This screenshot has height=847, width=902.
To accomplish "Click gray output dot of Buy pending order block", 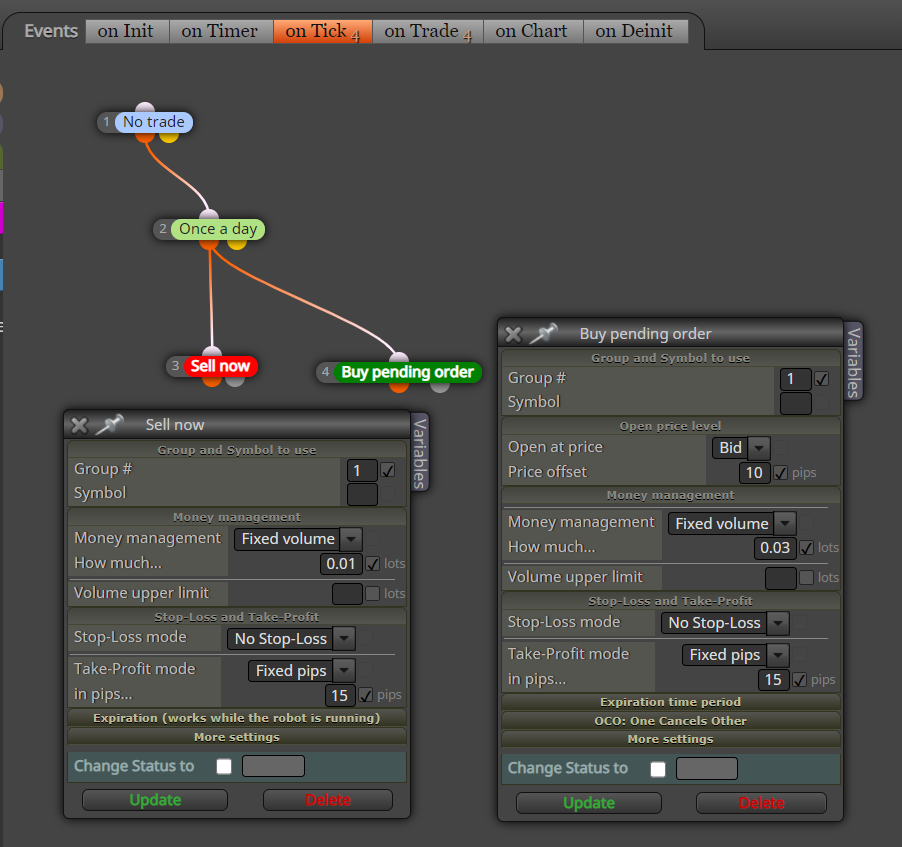I will pyautogui.click(x=440, y=387).
